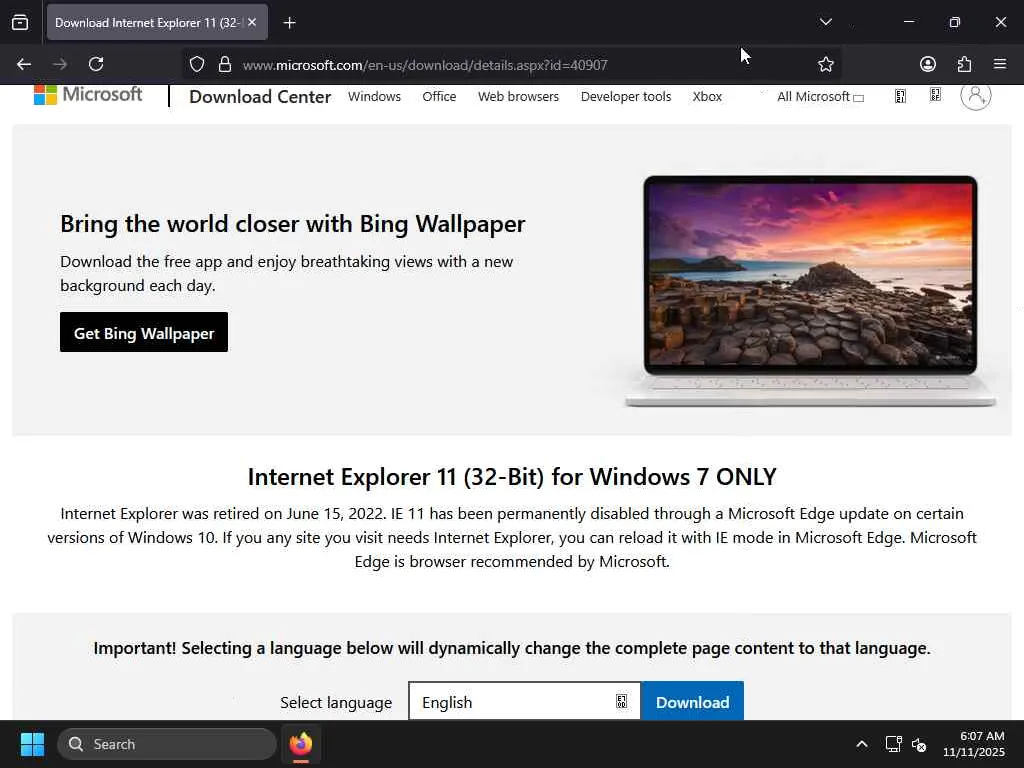Image resolution: width=1024 pixels, height=768 pixels.
Task: Click the Select language label
Action: click(x=336, y=703)
